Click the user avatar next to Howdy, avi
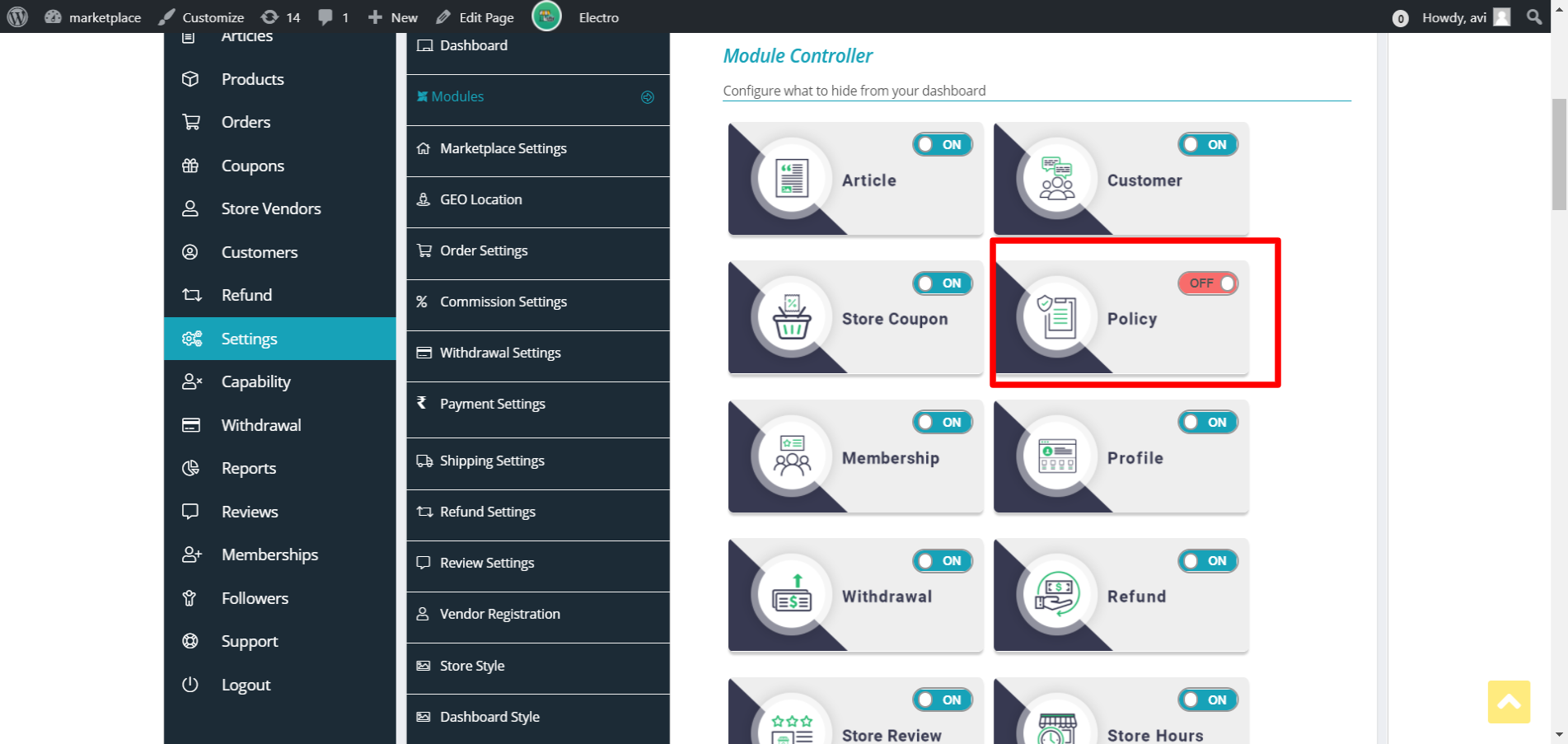Screen dimensions: 1568x744 pos(1502,16)
